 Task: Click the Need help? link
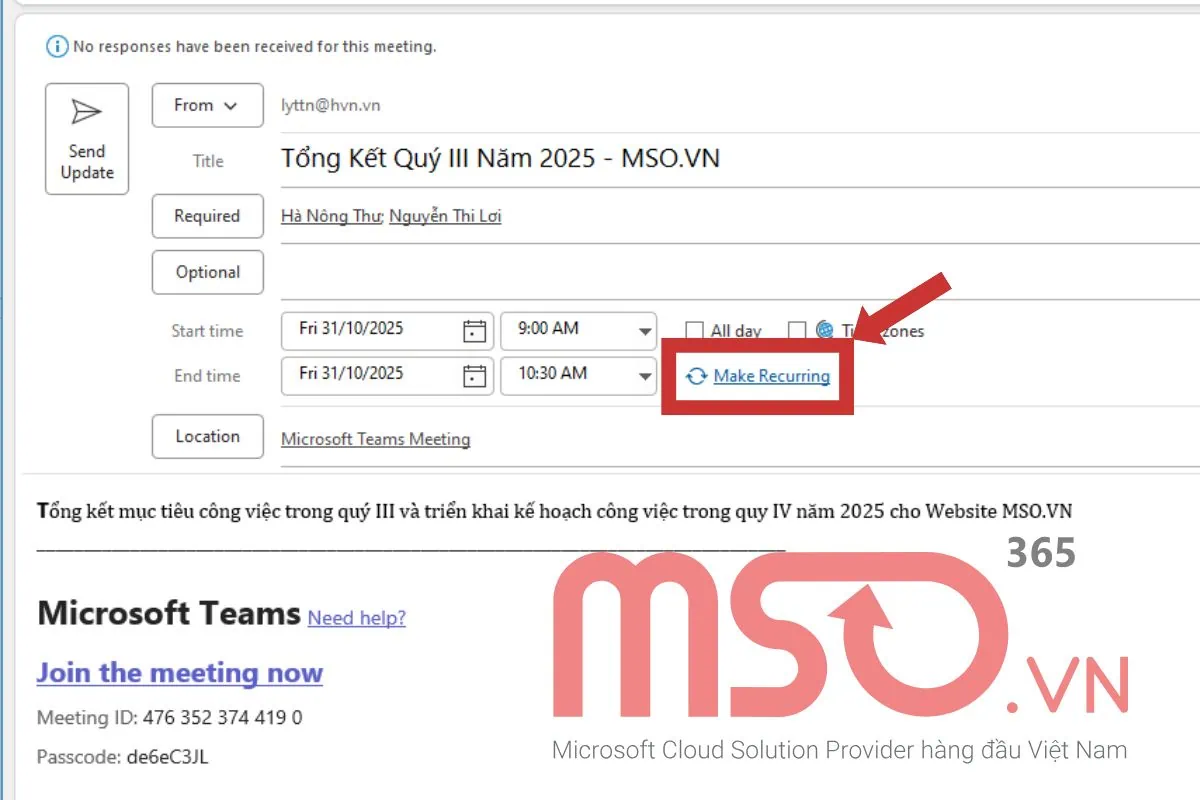pyautogui.click(x=357, y=618)
